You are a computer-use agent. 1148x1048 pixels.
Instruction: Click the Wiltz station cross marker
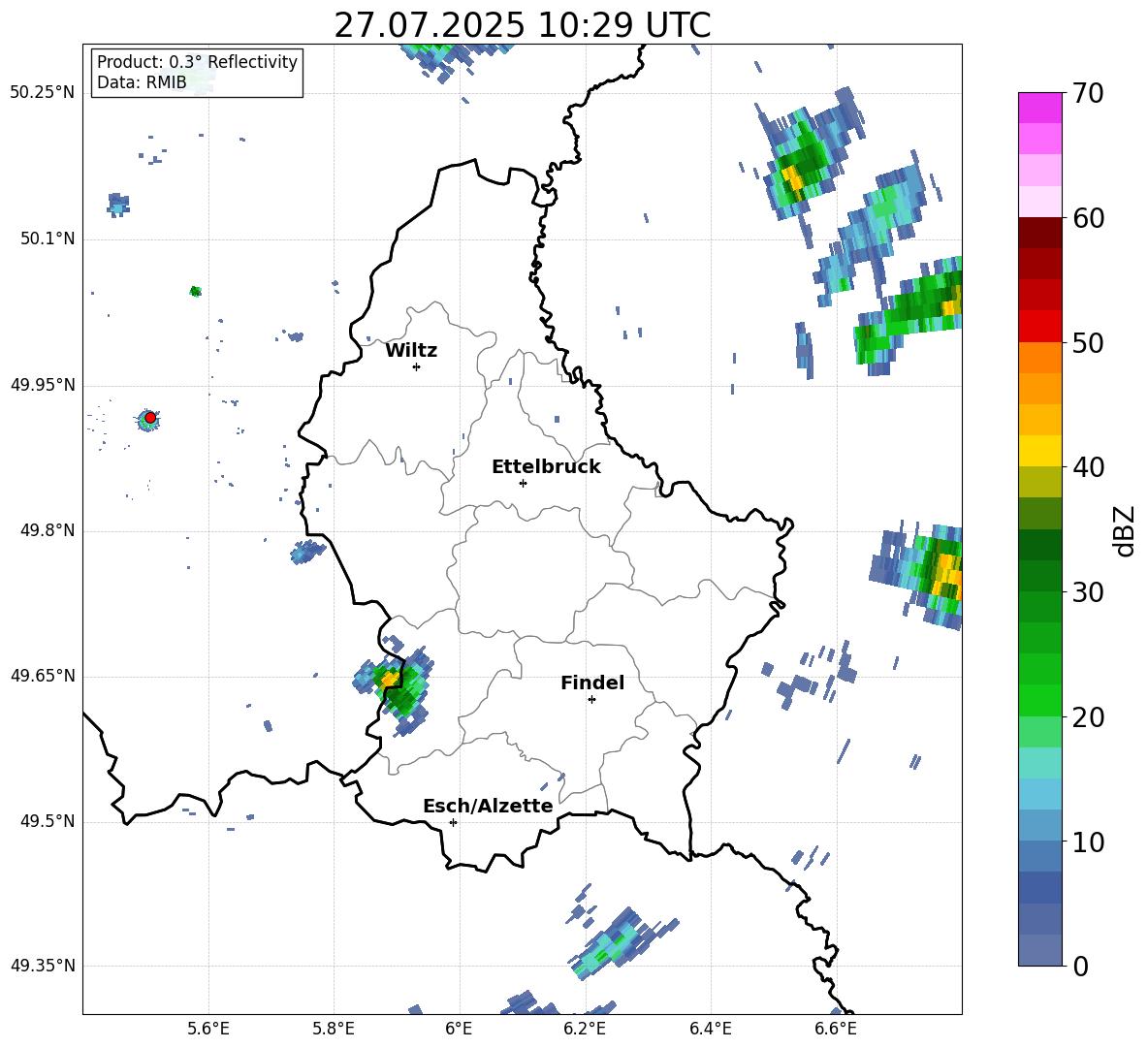point(417,366)
